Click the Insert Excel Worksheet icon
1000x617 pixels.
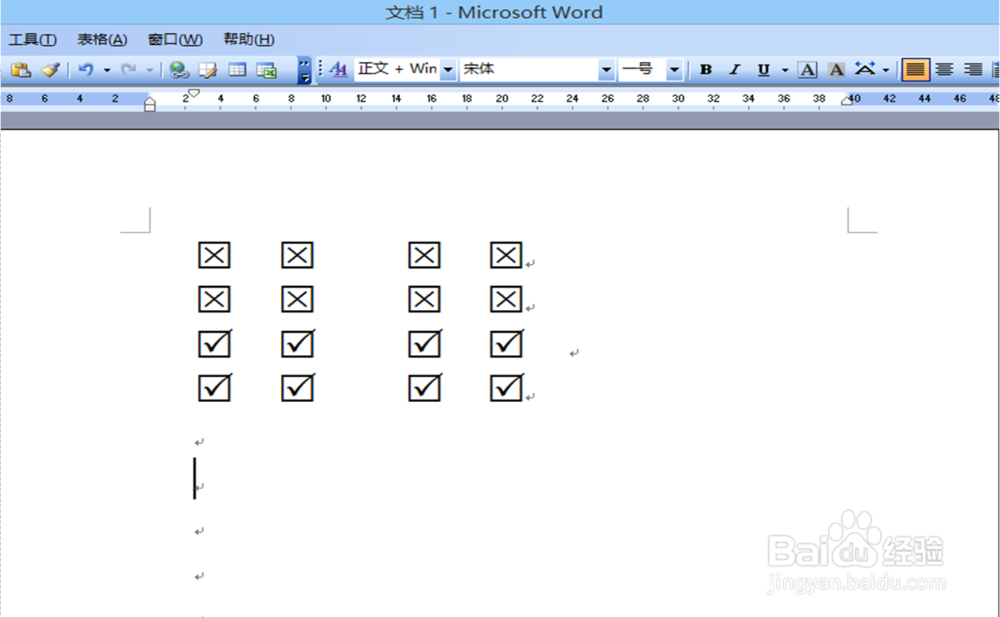(267, 70)
